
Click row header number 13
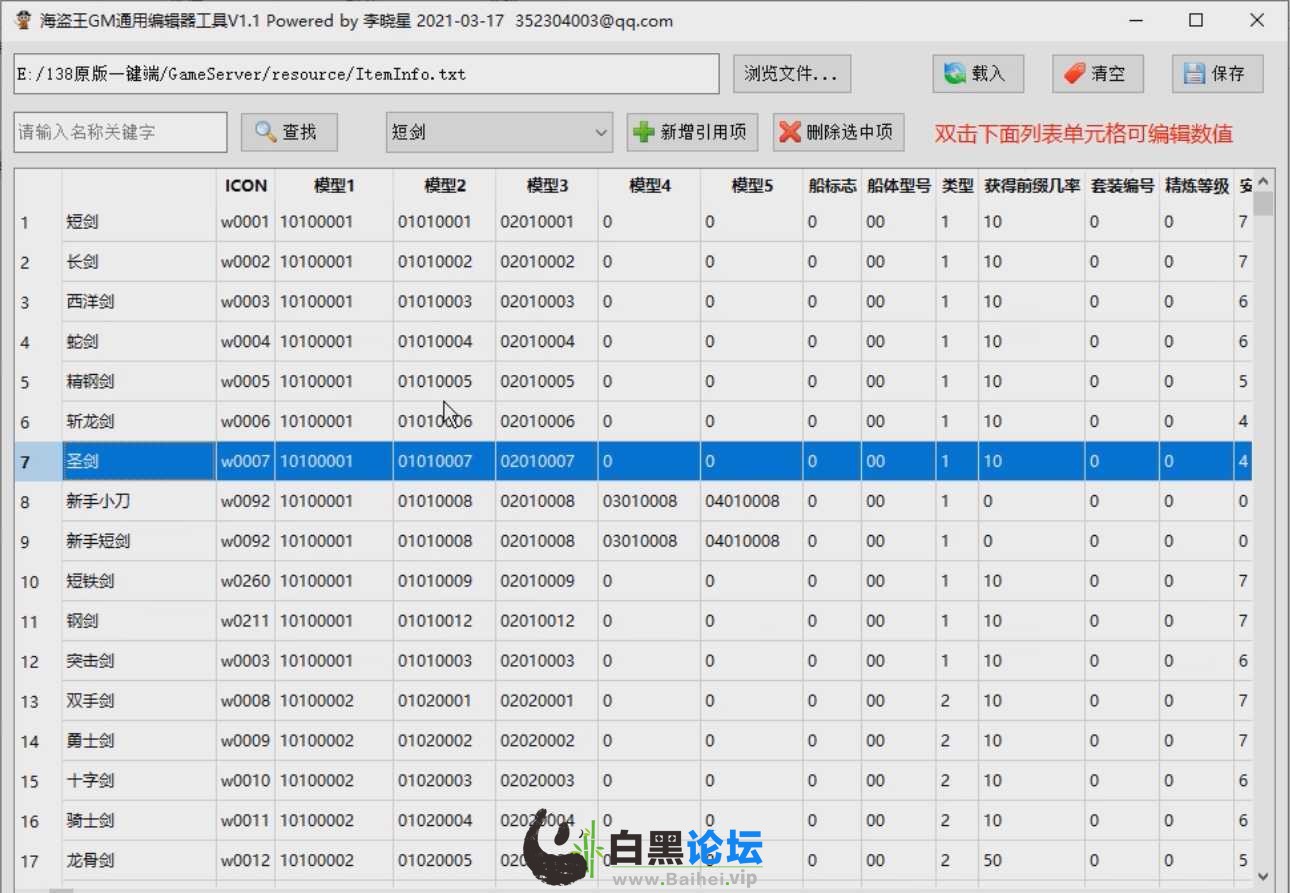point(38,701)
